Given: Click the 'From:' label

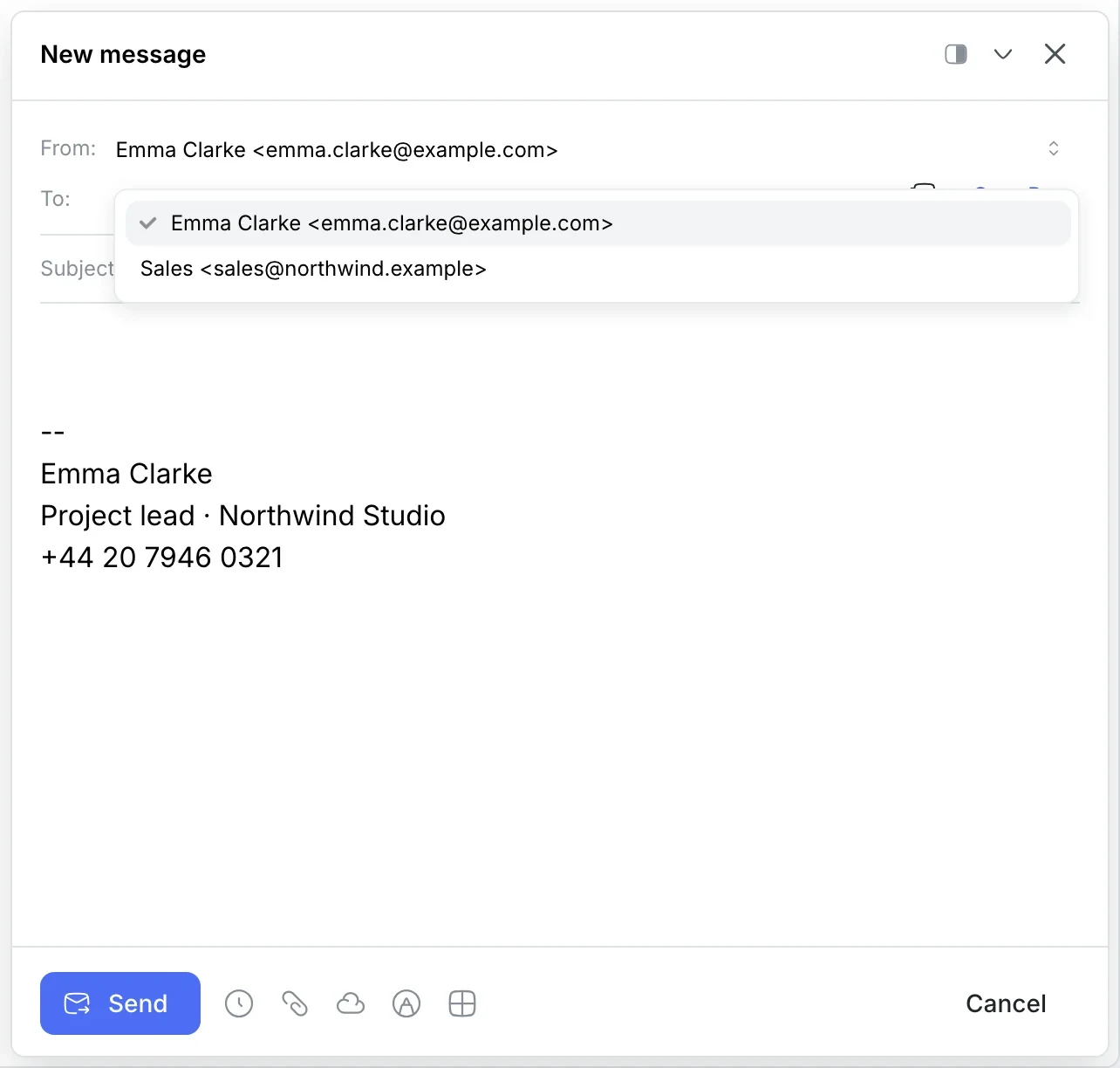Looking at the screenshot, I should 68,148.
